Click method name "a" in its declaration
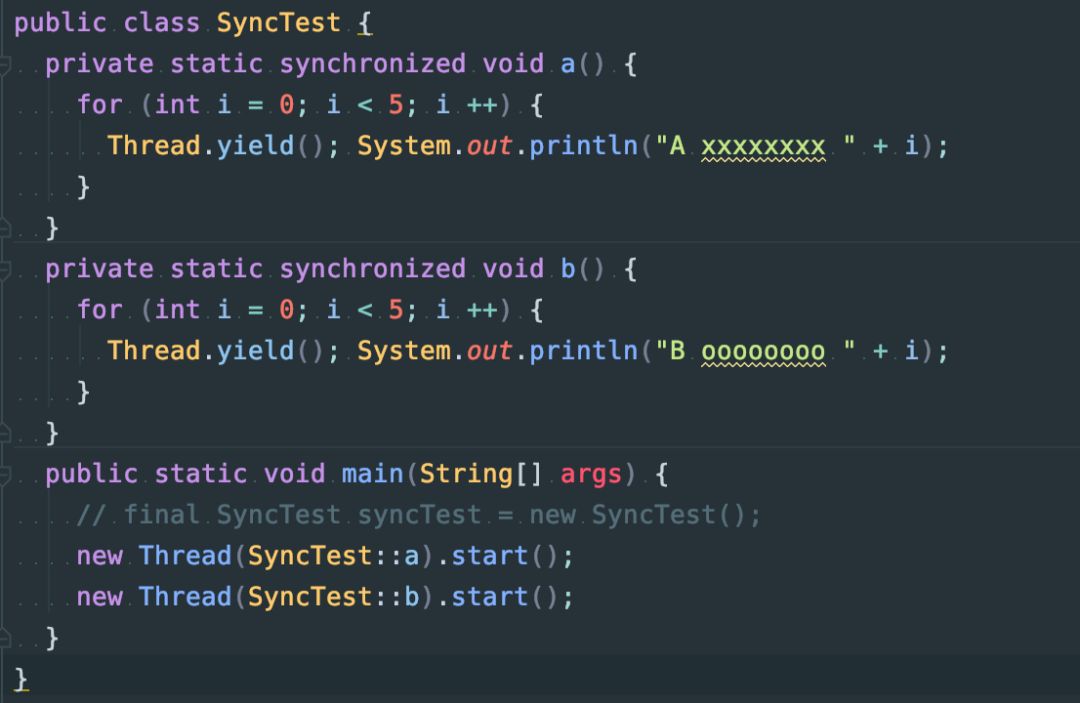1080x703 pixels. pos(568,64)
